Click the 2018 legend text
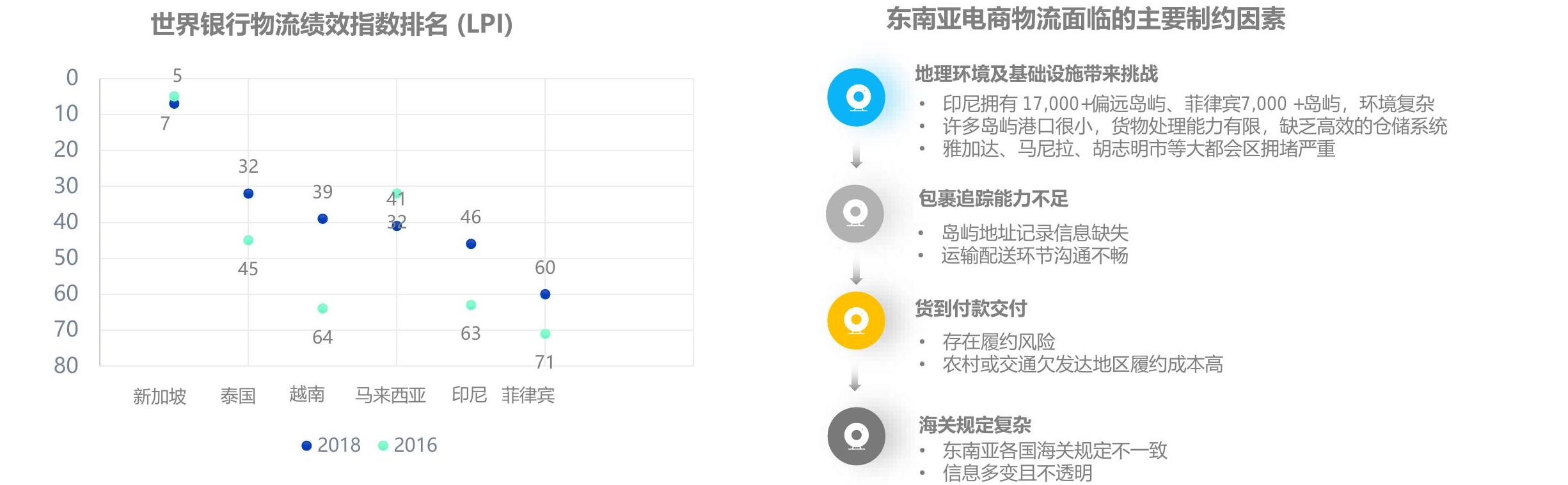The image size is (1568, 485). tap(339, 445)
